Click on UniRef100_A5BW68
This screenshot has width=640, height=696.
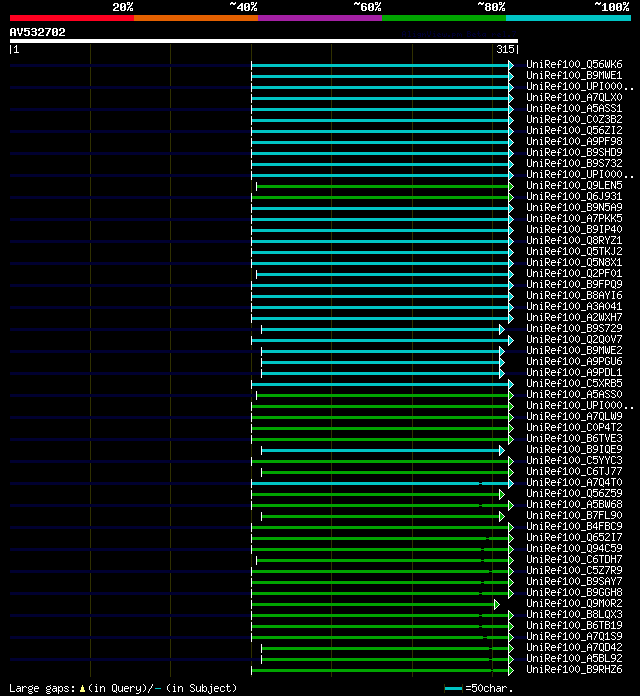tap(574, 505)
